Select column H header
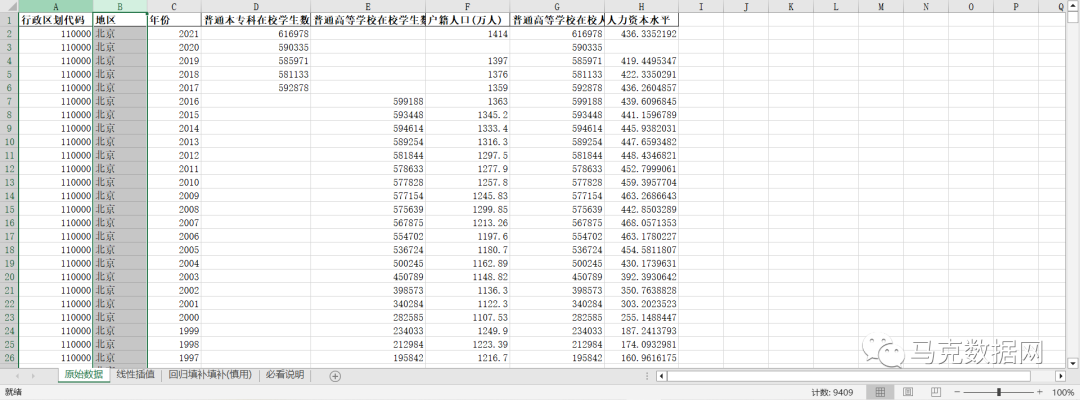 click(x=642, y=6)
